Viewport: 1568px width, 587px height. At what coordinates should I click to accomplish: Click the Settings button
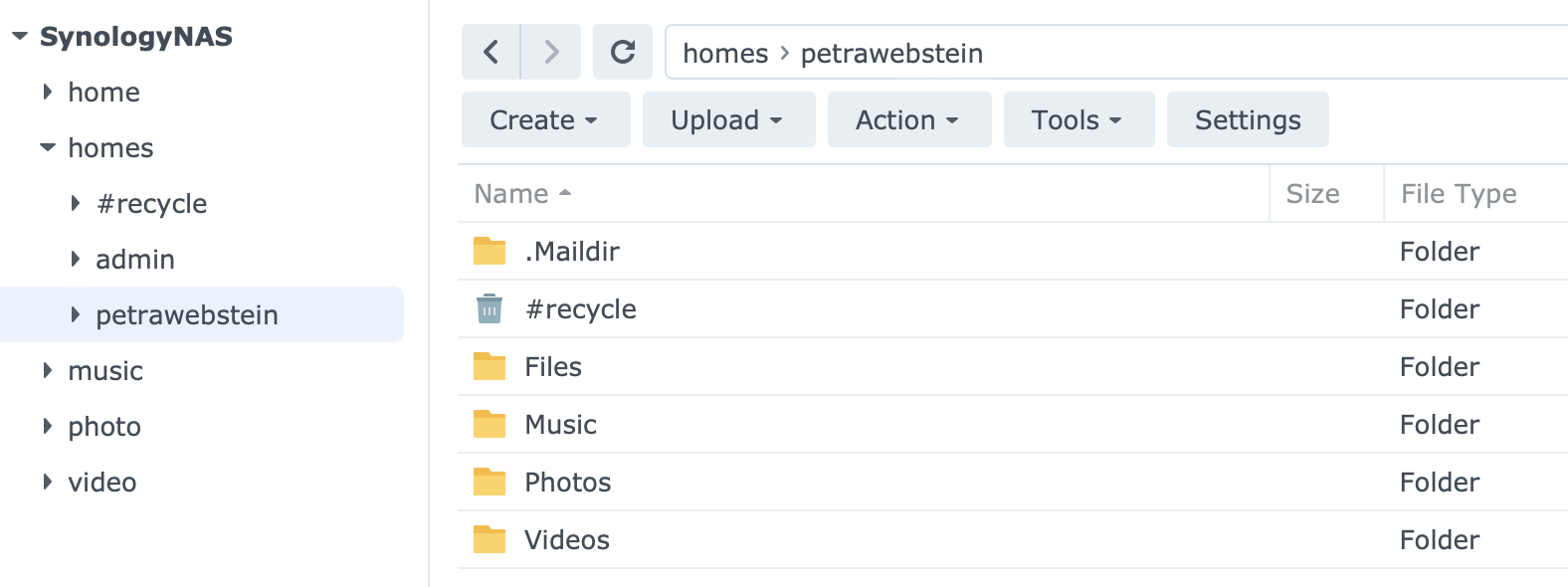1247,120
